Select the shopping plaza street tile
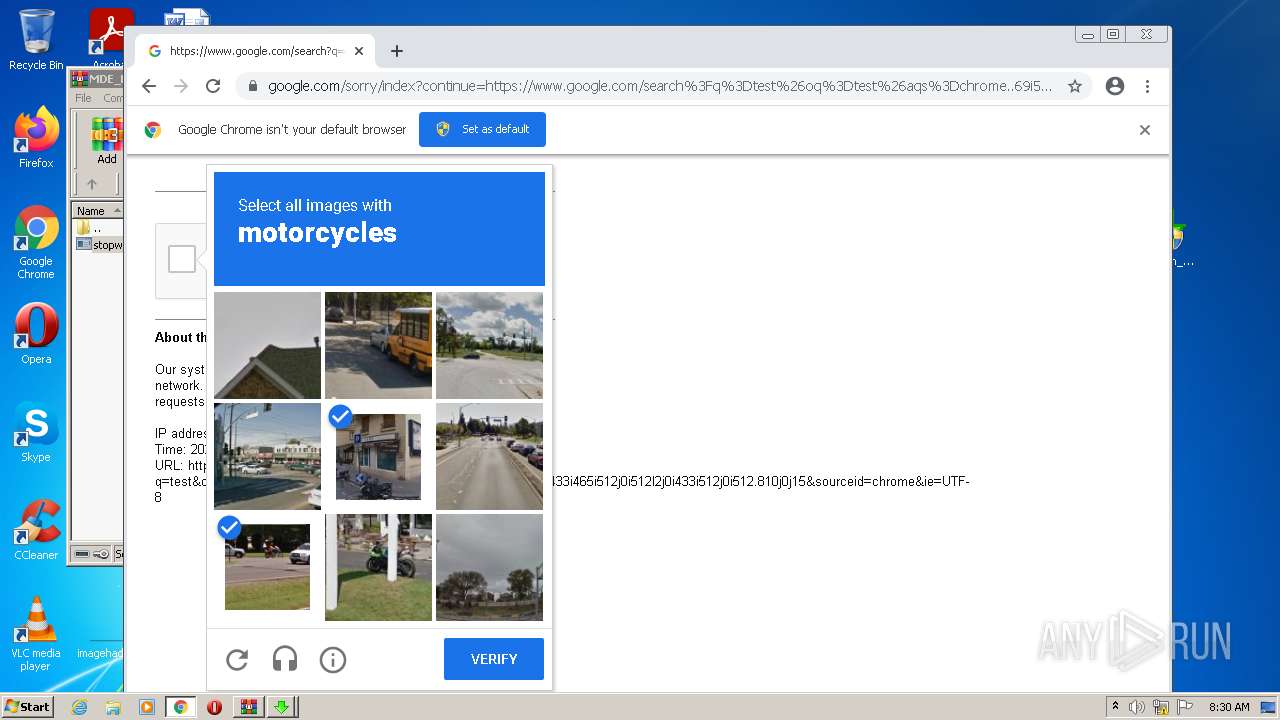Viewport: 1280px width, 720px height. [x=267, y=456]
